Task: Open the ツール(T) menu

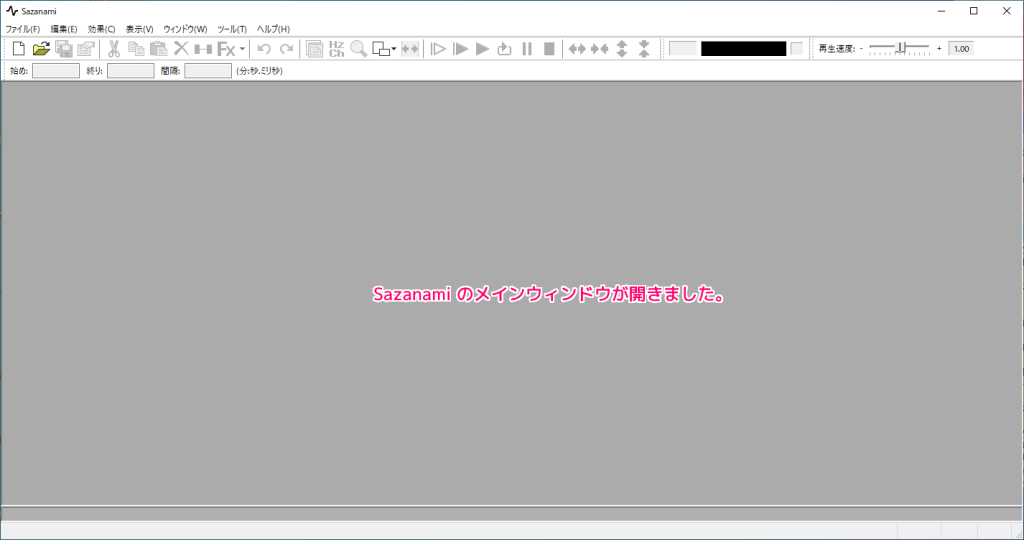Action: (232, 29)
